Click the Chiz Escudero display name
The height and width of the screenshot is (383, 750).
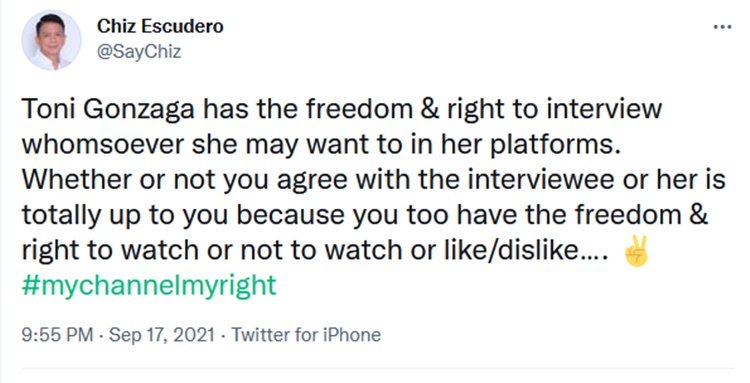160,26
